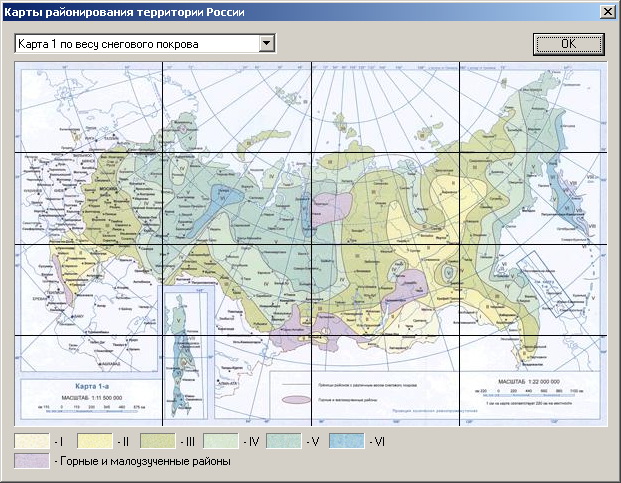Pick the zone II yellow color swatch

pyautogui.click(x=95, y=441)
